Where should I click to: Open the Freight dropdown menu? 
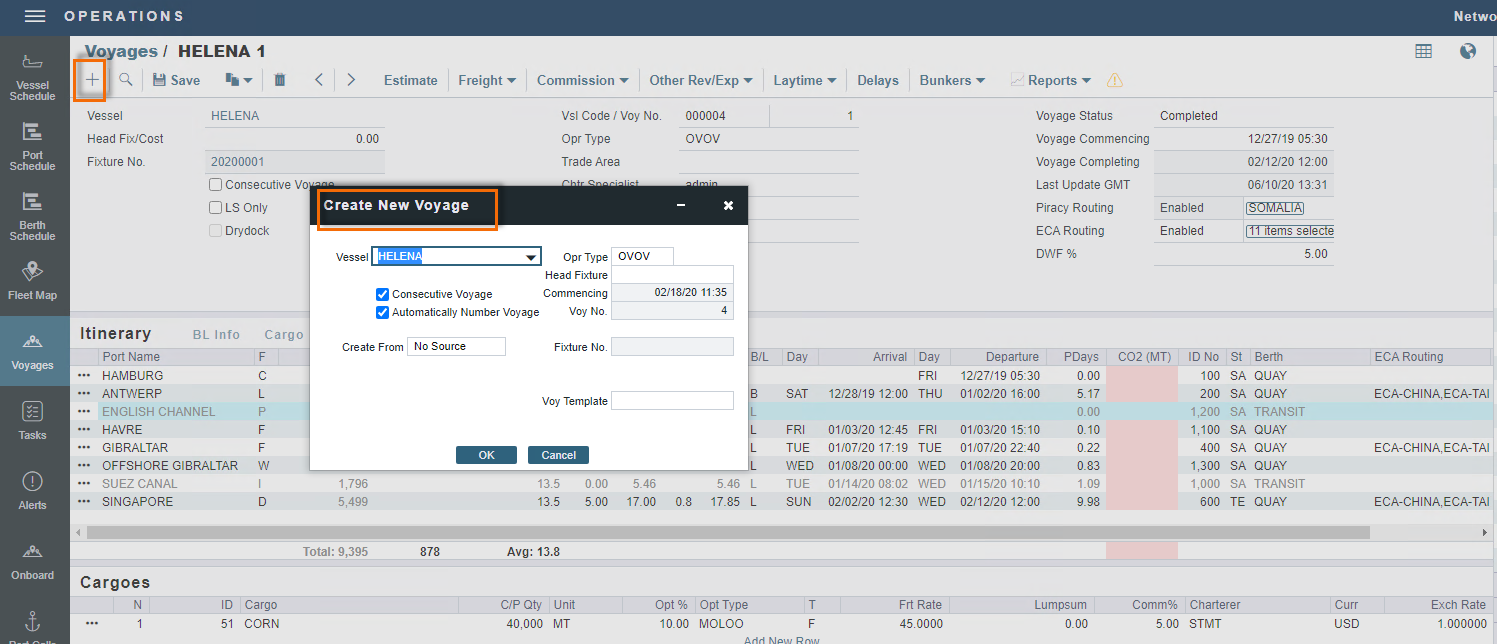487,80
